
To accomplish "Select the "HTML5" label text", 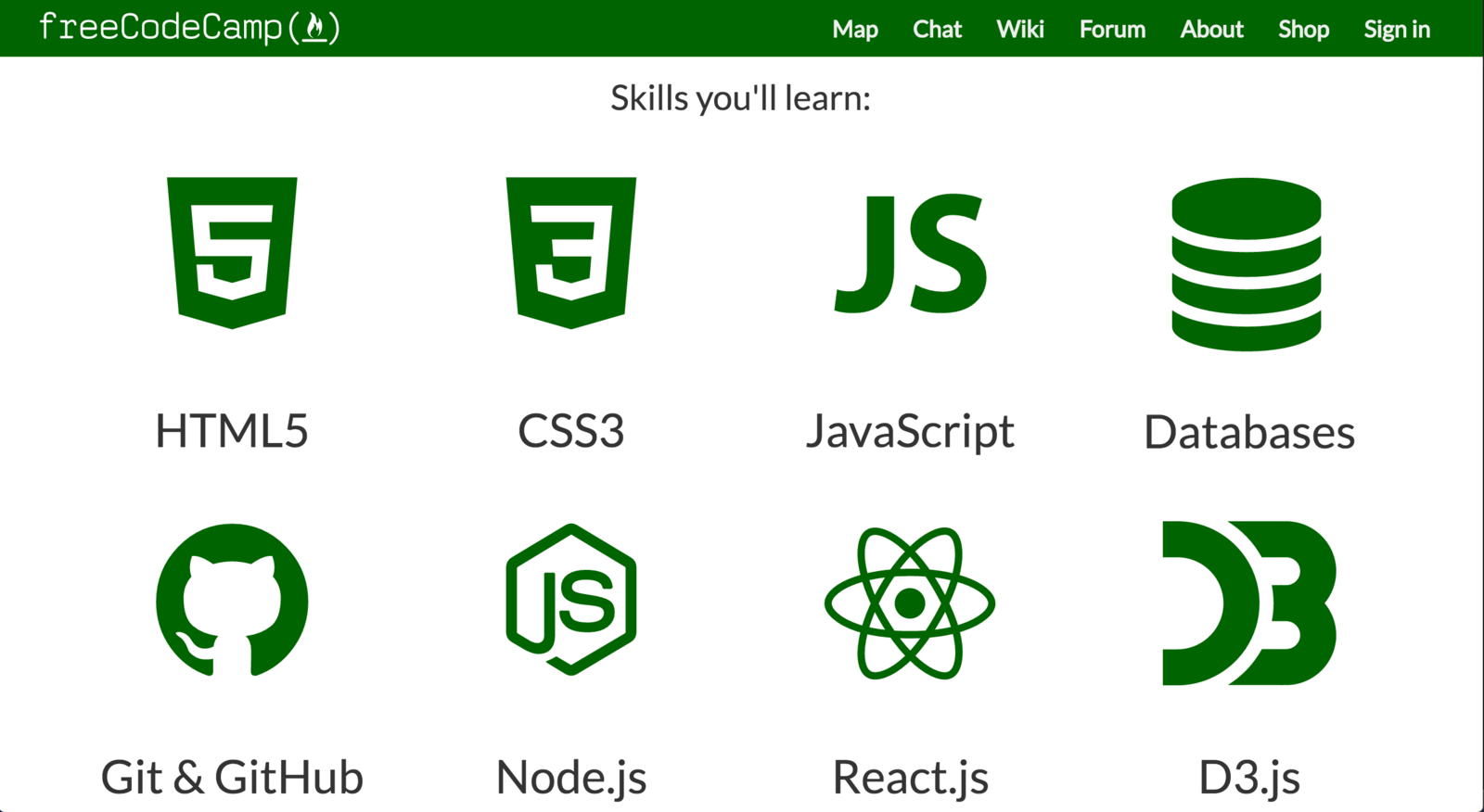I will pyautogui.click(x=232, y=431).
